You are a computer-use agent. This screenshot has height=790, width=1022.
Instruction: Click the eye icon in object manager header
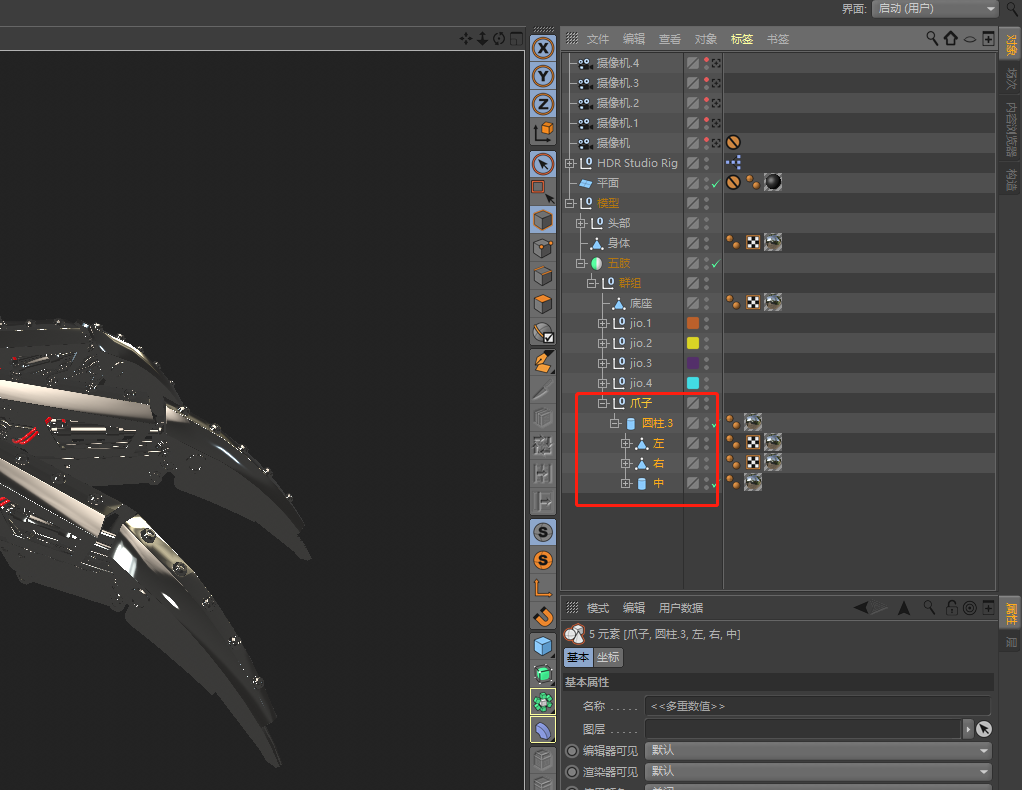coord(970,39)
